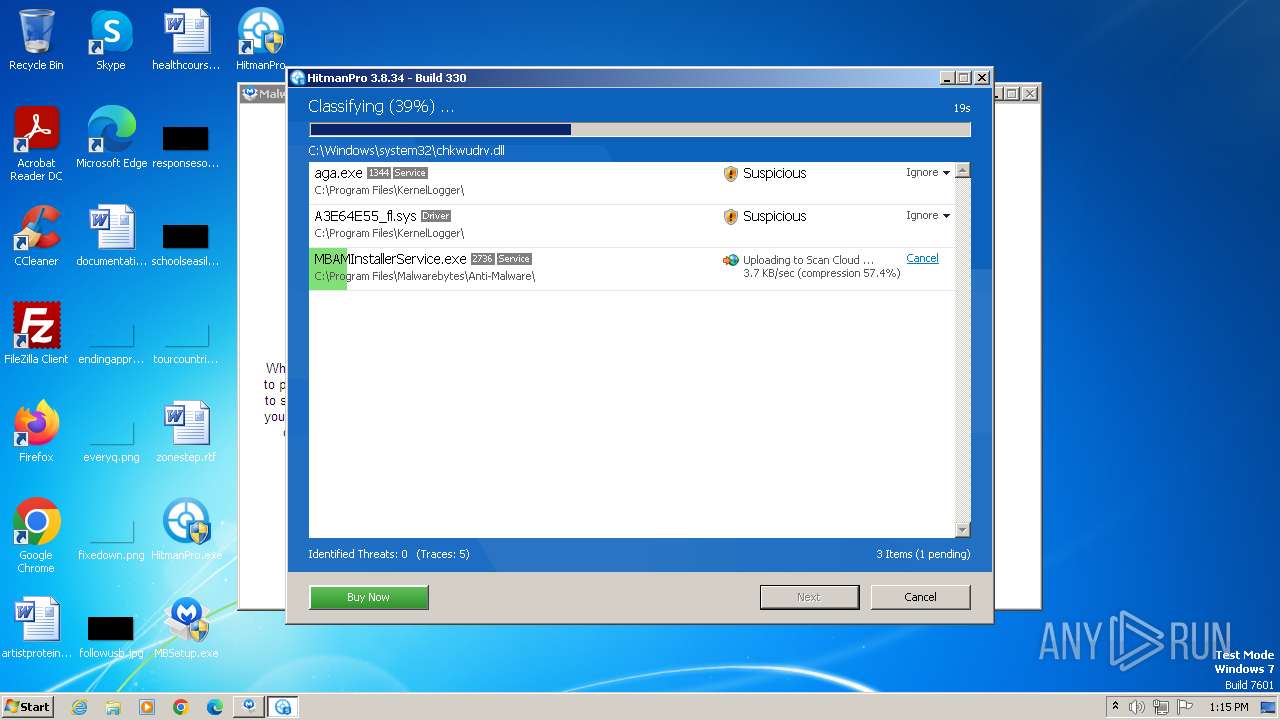
Task: Launch Microsoft Edge from the desktop
Action: coord(111,138)
